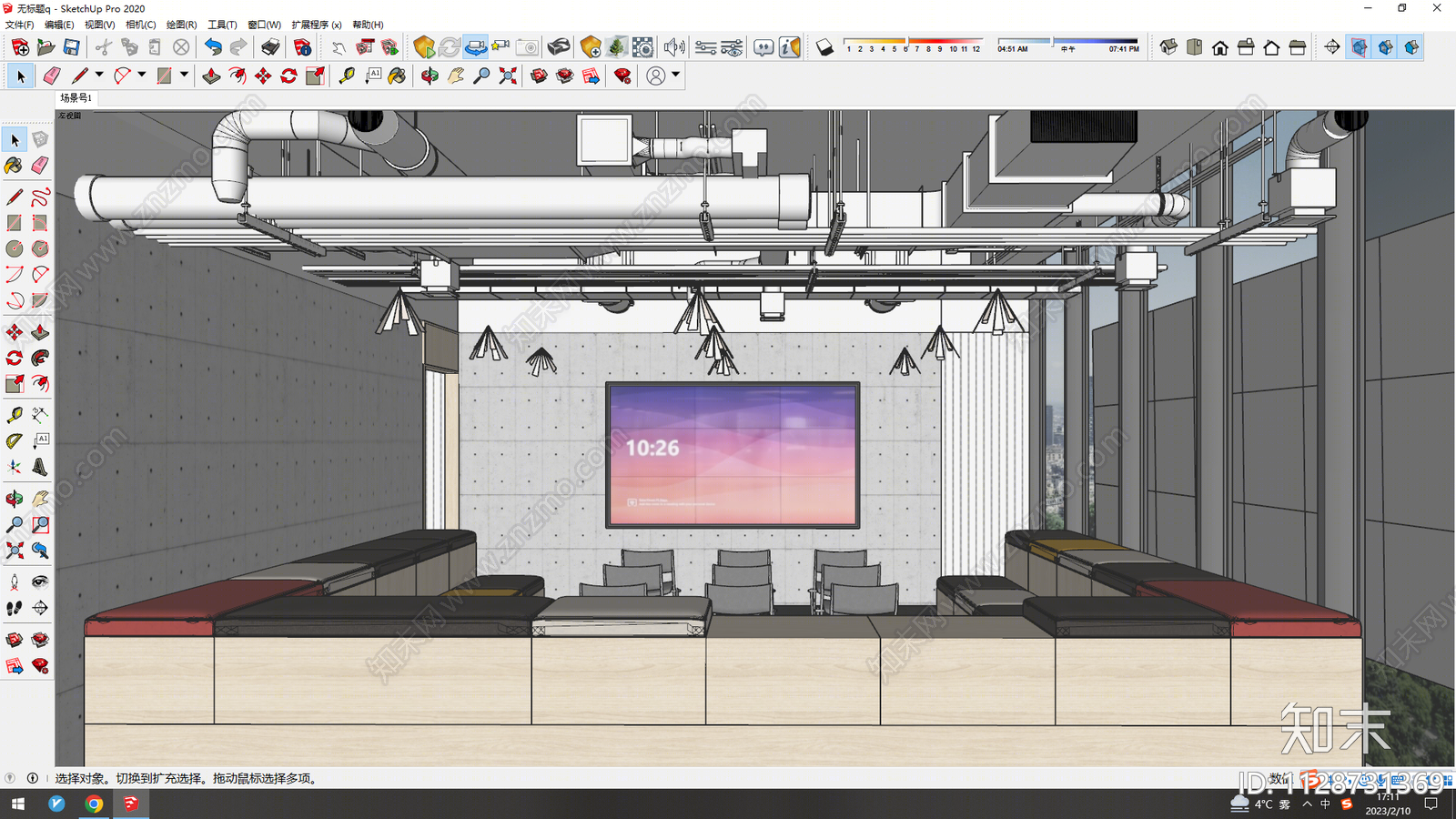
Task: Open the 视图(V) menu
Action: click(x=99, y=25)
